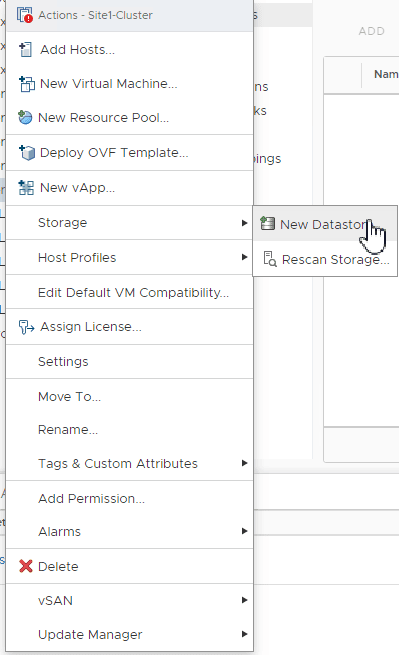Open Host Profiles menu item

[x=130, y=257]
